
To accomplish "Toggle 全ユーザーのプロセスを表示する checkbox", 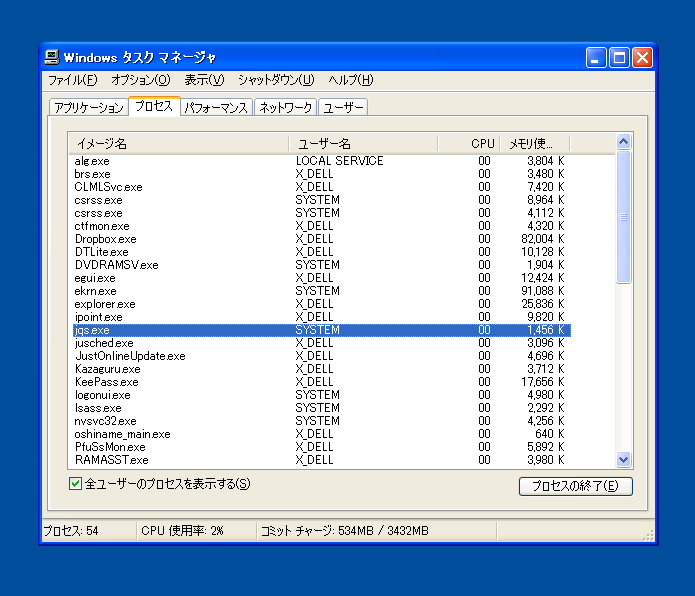I will (75, 484).
